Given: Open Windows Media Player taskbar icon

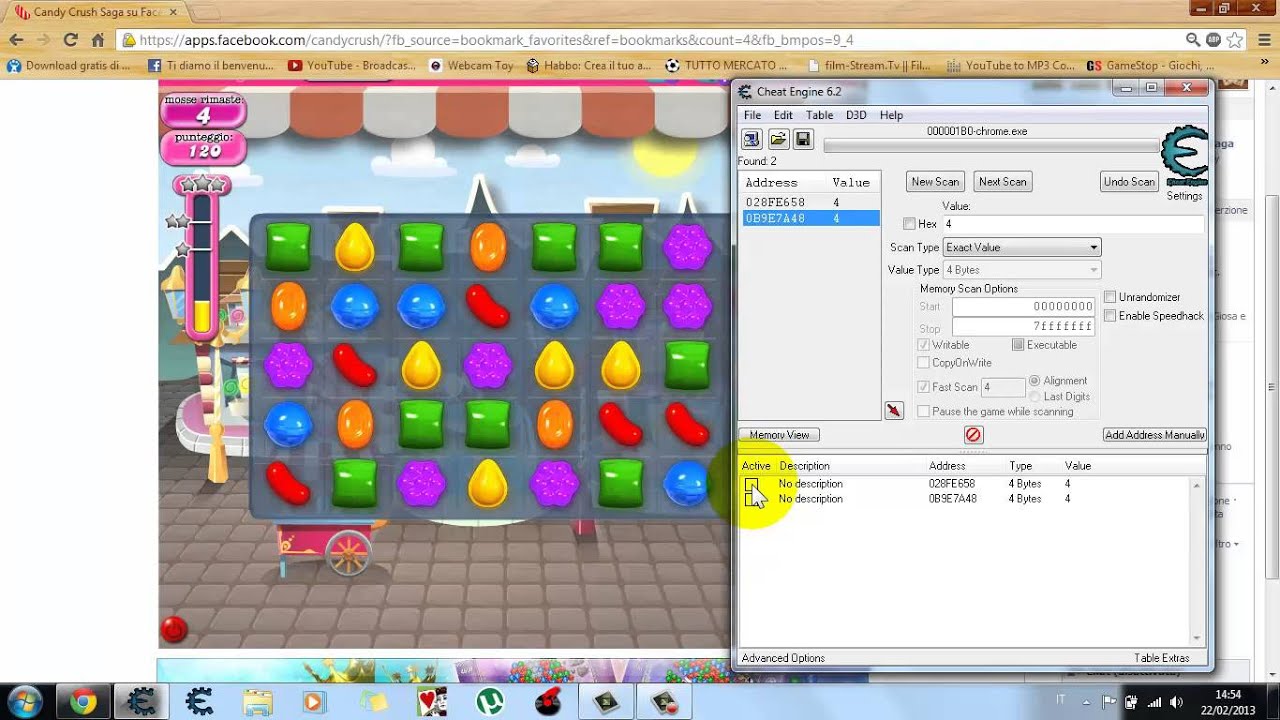Looking at the screenshot, I should pos(314,702).
